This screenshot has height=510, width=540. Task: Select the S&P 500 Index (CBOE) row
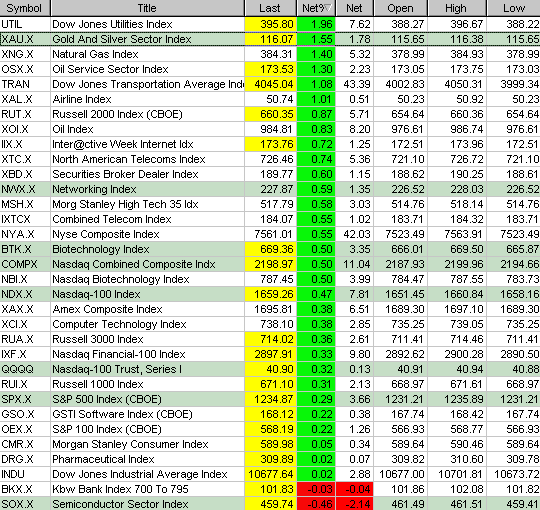tap(270, 399)
